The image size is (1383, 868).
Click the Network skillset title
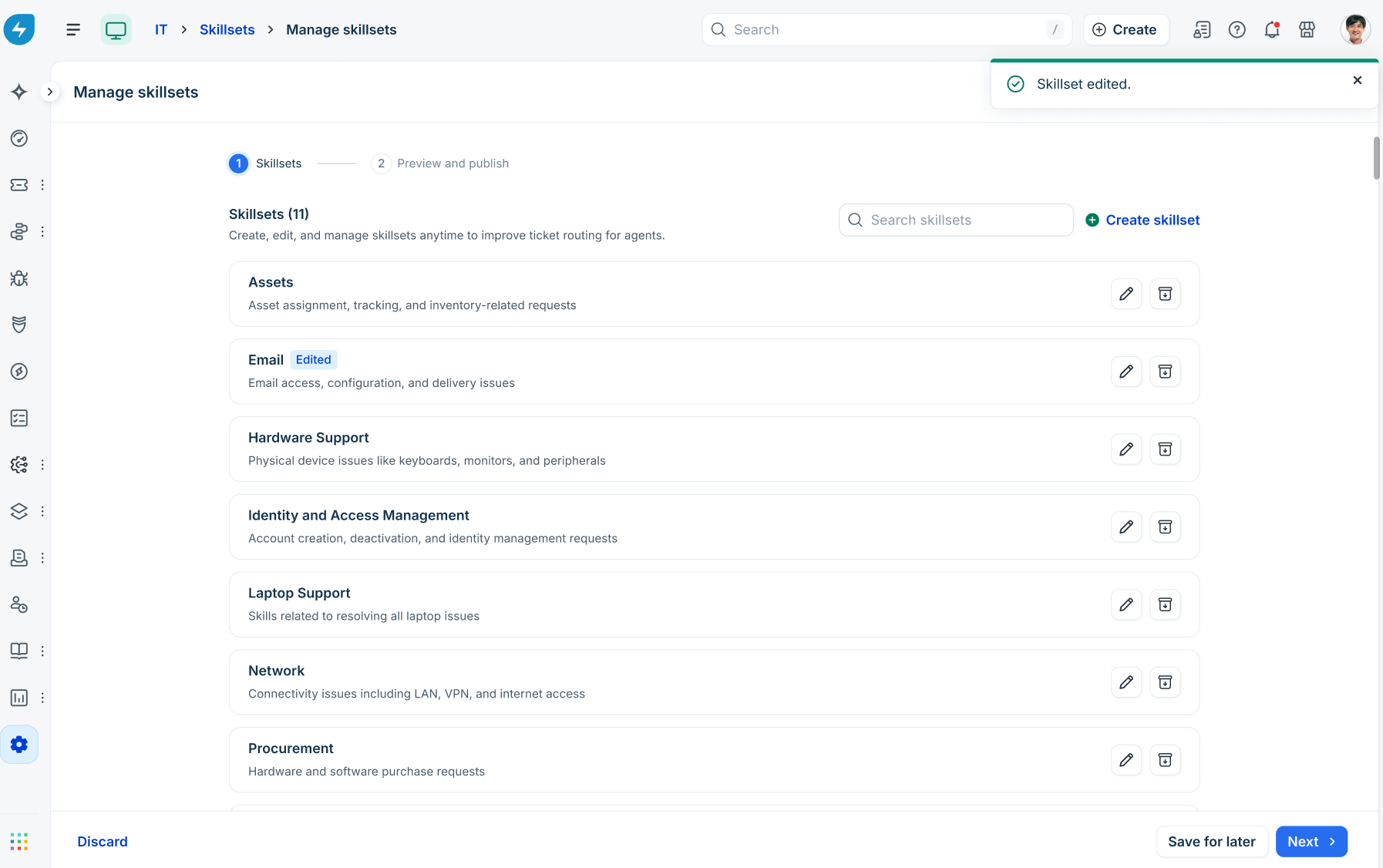pyautogui.click(x=276, y=671)
